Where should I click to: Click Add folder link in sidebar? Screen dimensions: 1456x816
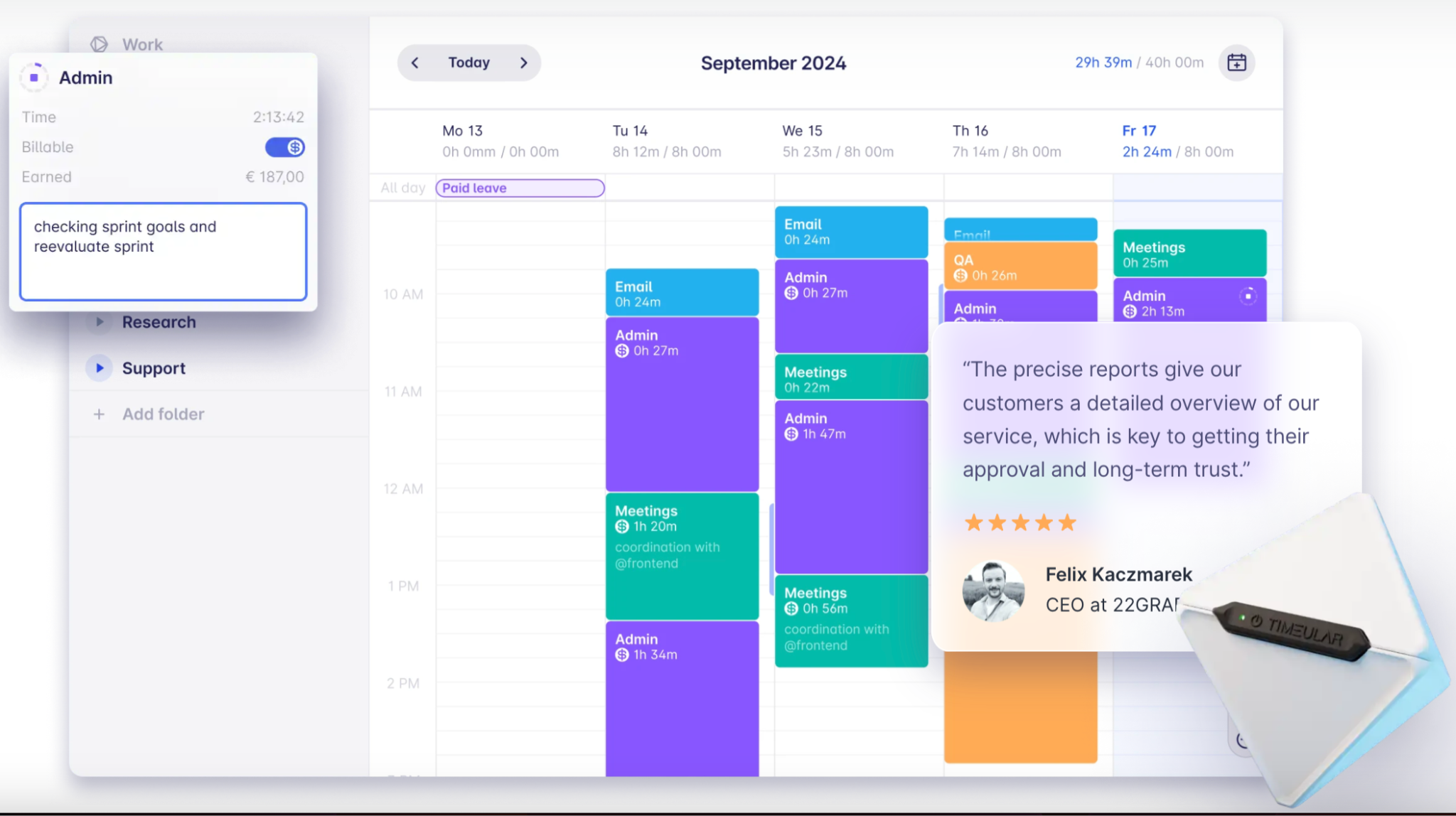pyautogui.click(x=162, y=413)
